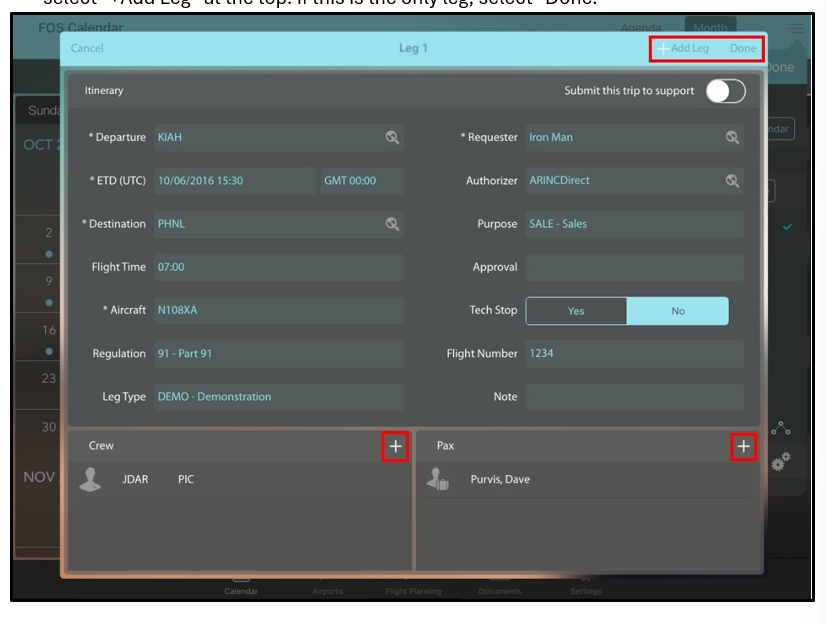Set Tech Stop to No

[x=678, y=311]
